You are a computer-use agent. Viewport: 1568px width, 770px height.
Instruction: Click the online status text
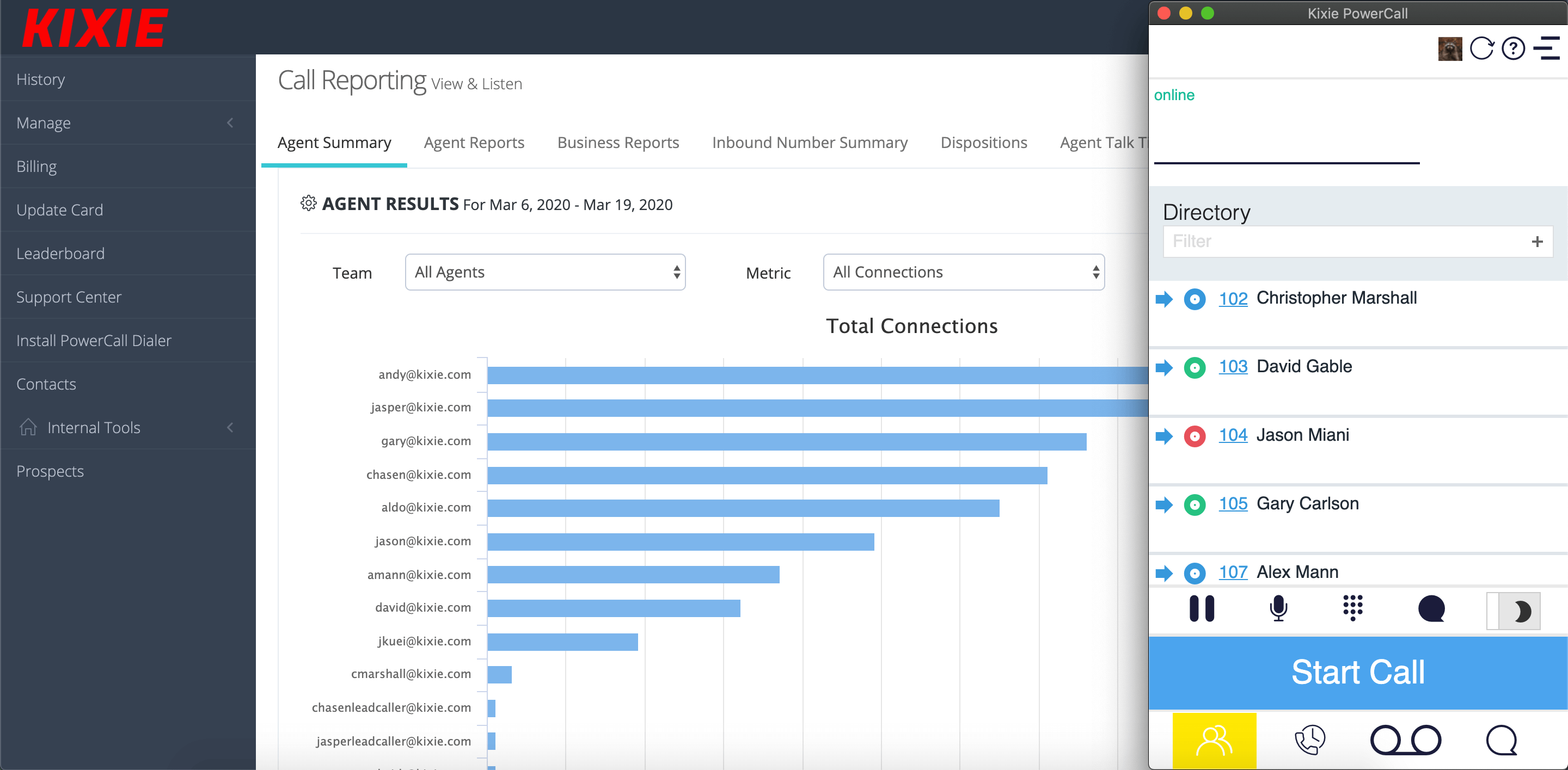pyautogui.click(x=1174, y=95)
